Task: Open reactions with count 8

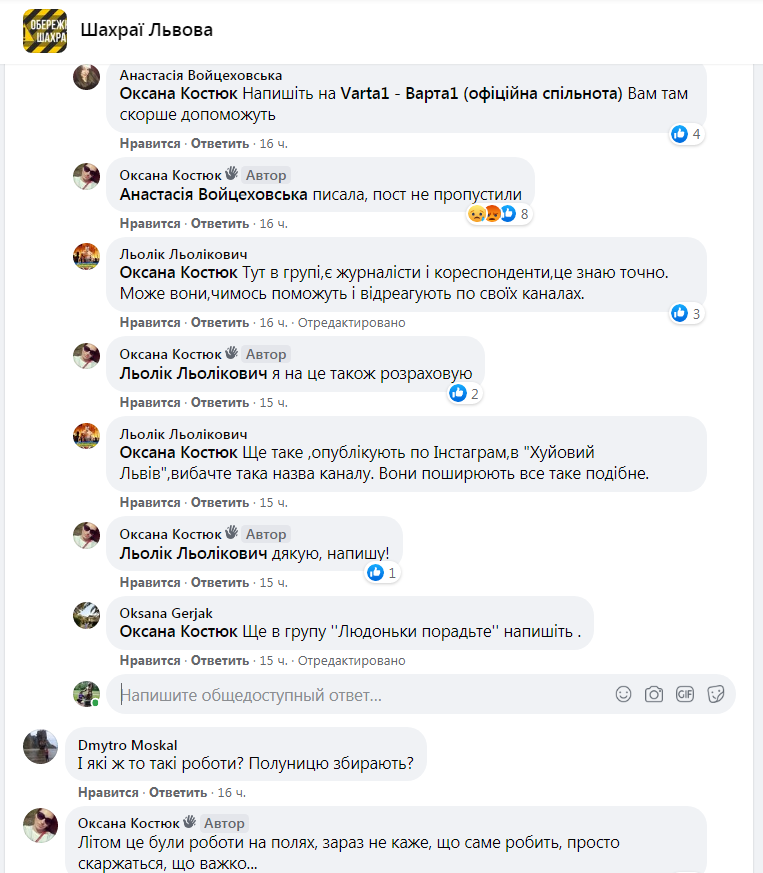Action: pos(498,214)
